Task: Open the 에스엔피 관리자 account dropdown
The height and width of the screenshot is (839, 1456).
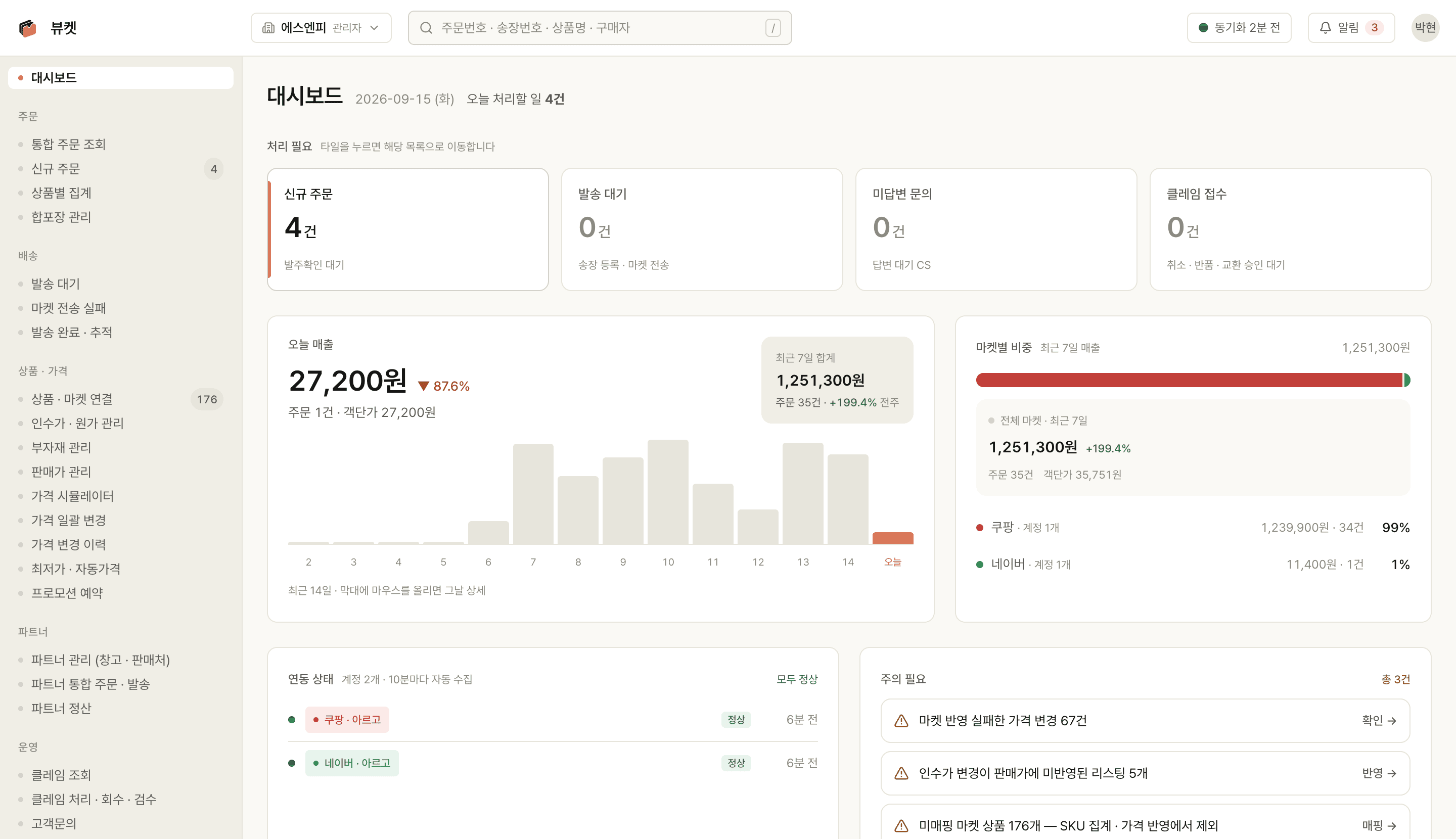Action: coord(321,28)
